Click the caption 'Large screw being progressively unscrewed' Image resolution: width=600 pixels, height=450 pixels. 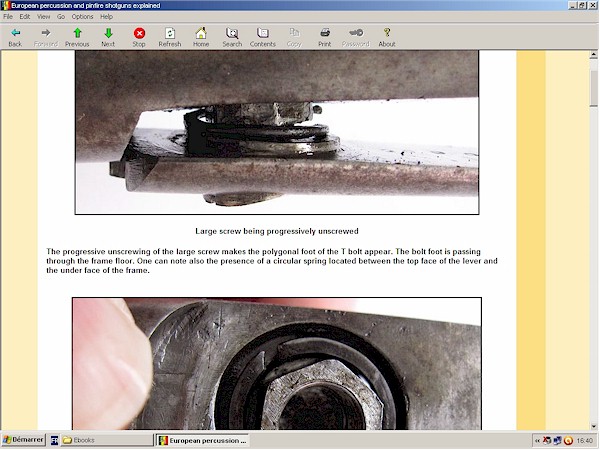pos(277,231)
